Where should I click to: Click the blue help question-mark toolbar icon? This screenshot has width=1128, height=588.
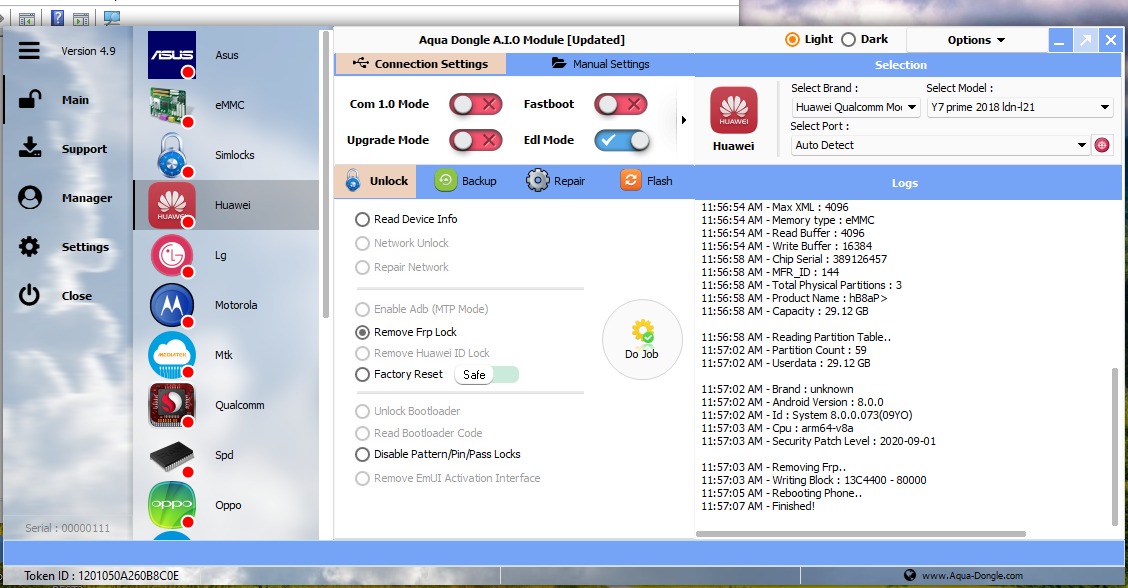coord(58,18)
